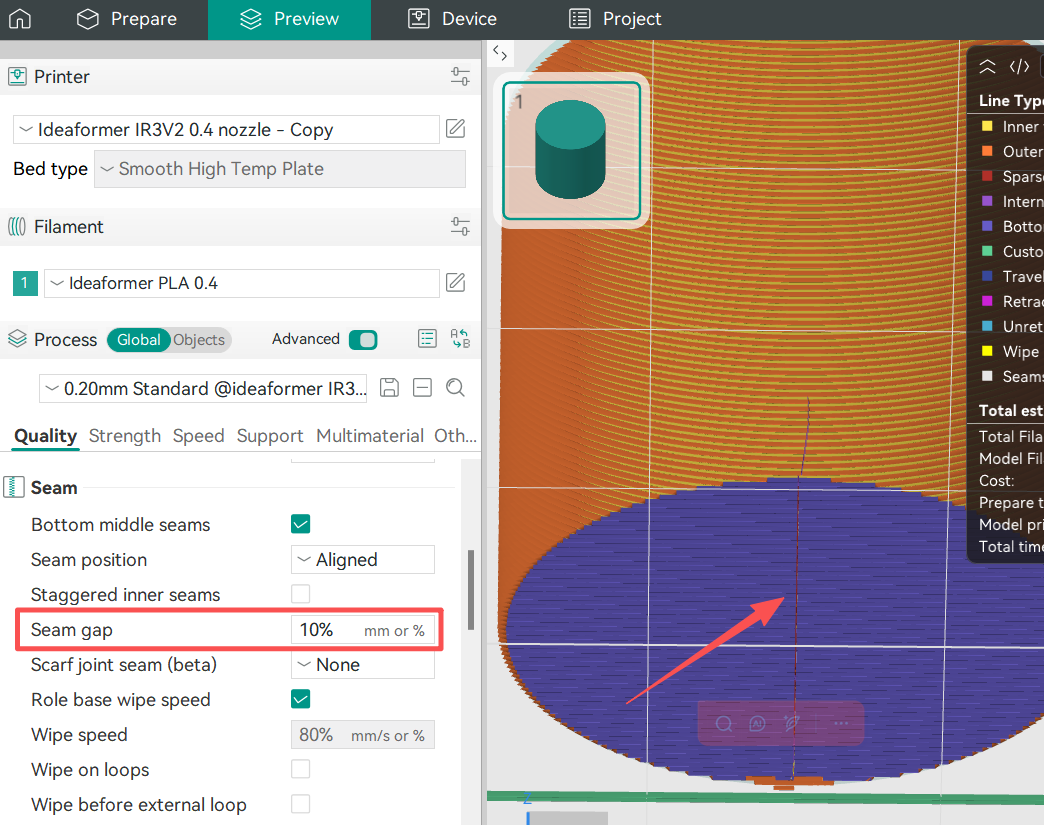The image size is (1044, 825).
Task: Open the Ideaformer PLA 0.4 filament dropdown
Action: point(242,284)
